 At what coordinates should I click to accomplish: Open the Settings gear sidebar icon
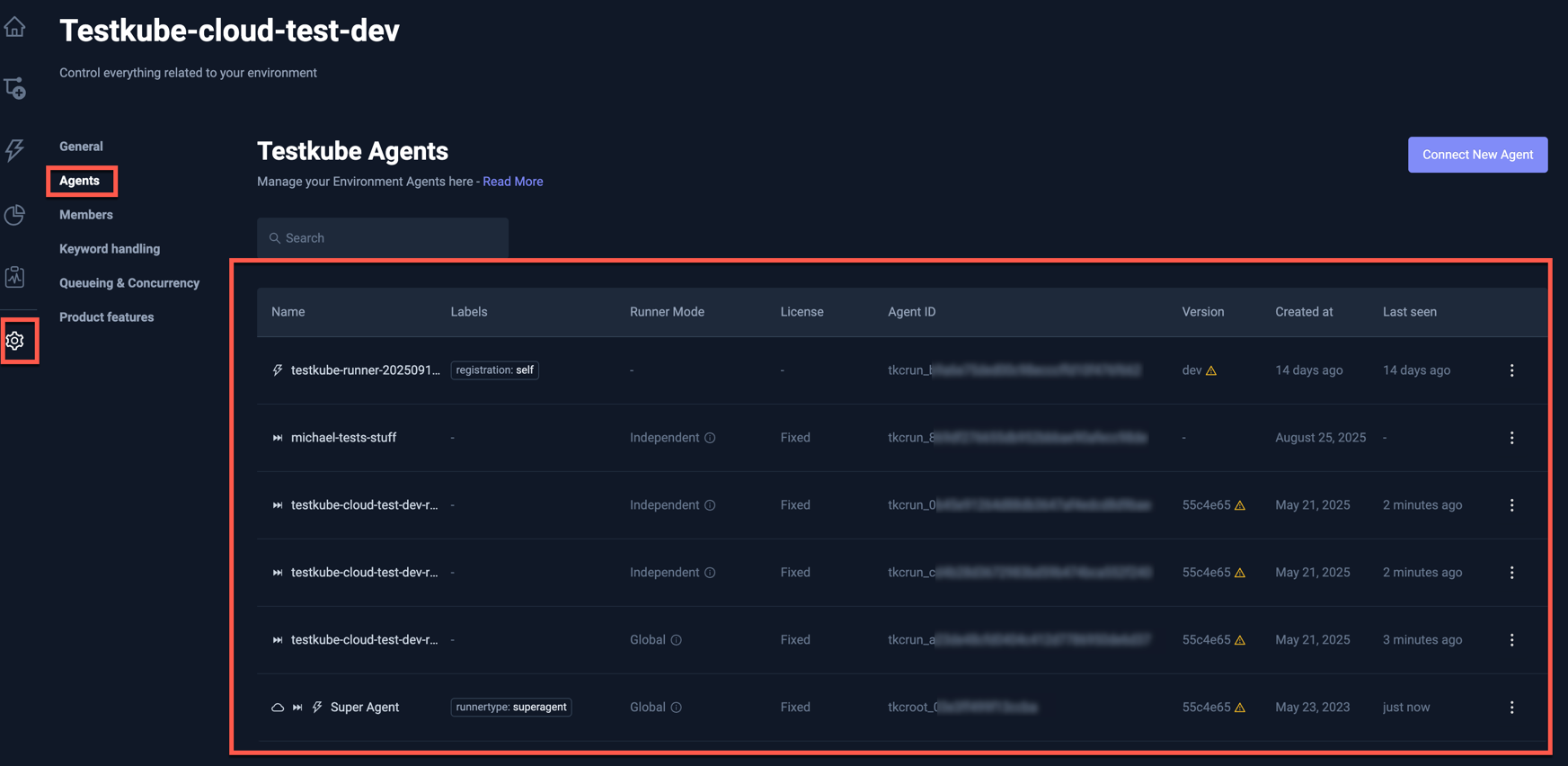click(x=15, y=341)
